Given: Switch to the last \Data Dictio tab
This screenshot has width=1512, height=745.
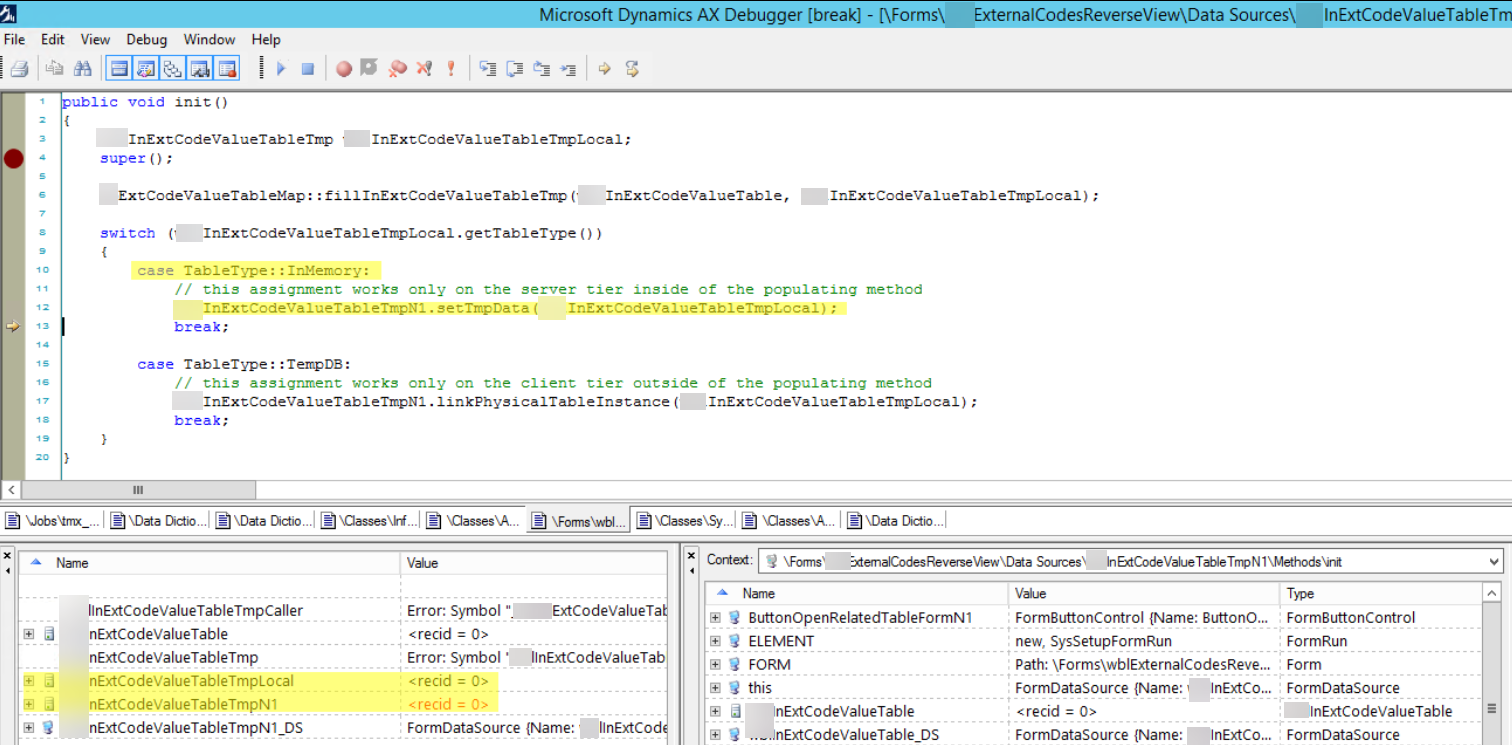Looking at the screenshot, I should [x=895, y=520].
